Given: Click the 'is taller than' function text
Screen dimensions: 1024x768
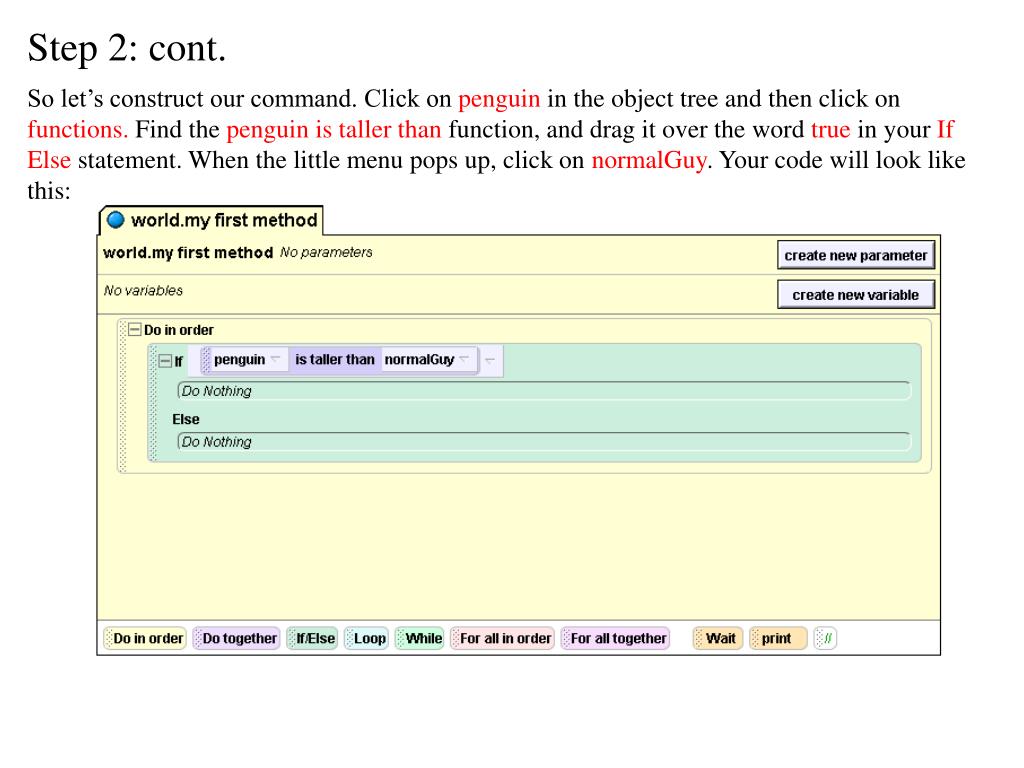Looking at the screenshot, I should tap(334, 359).
